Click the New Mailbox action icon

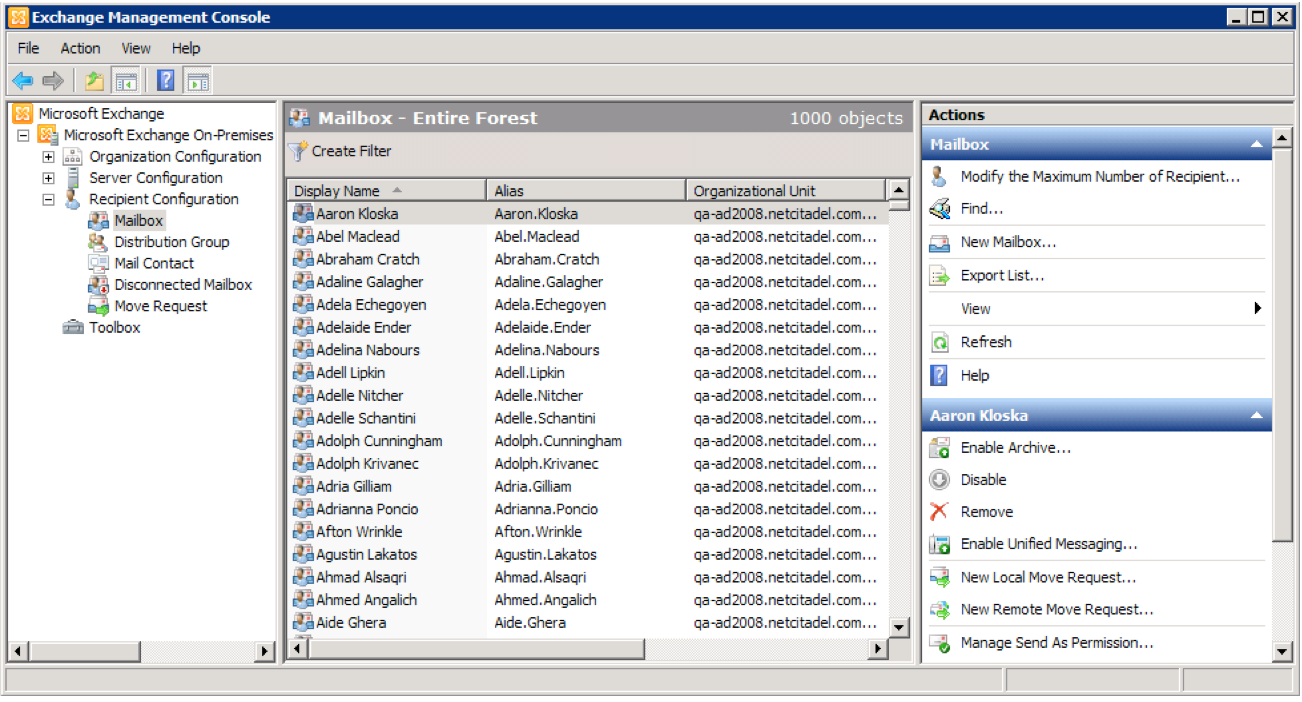click(x=939, y=242)
